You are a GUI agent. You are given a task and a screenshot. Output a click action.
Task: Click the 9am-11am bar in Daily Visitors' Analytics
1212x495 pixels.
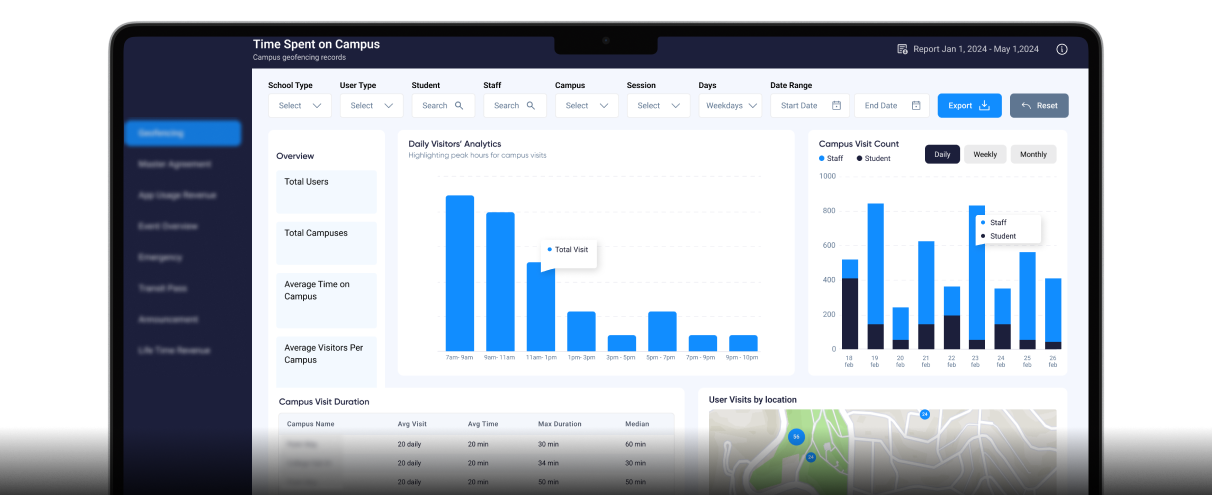click(x=500, y=281)
